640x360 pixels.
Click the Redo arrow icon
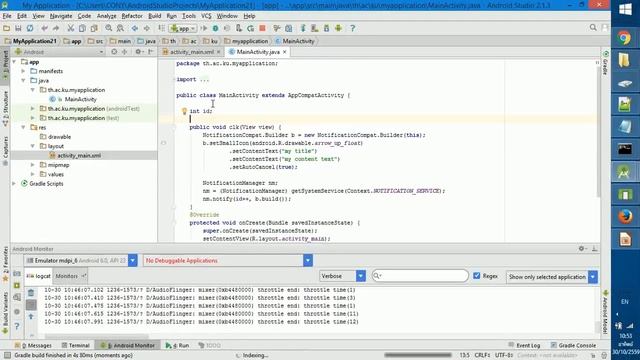56,28
